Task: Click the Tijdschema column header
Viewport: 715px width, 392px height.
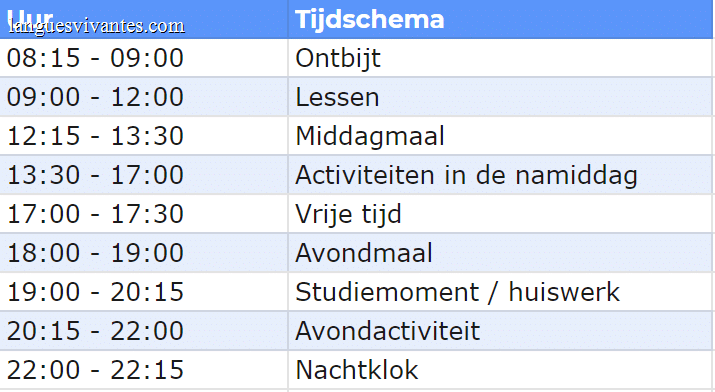Action: pyautogui.click(x=500, y=19)
